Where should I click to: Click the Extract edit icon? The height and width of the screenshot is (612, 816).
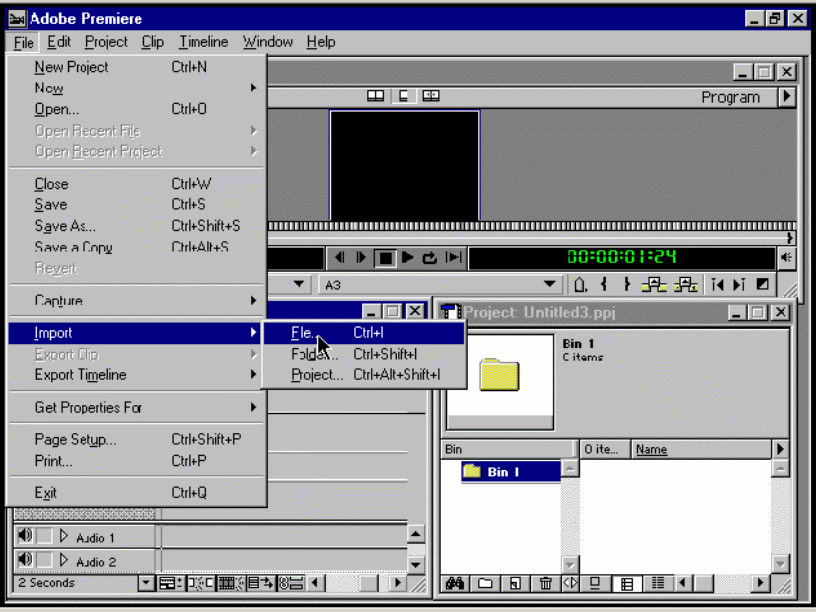pos(686,285)
